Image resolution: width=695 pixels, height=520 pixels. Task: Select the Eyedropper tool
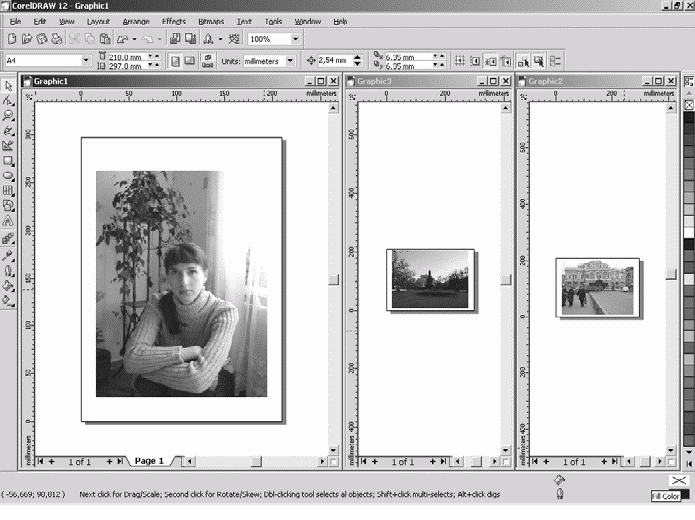(8, 255)
